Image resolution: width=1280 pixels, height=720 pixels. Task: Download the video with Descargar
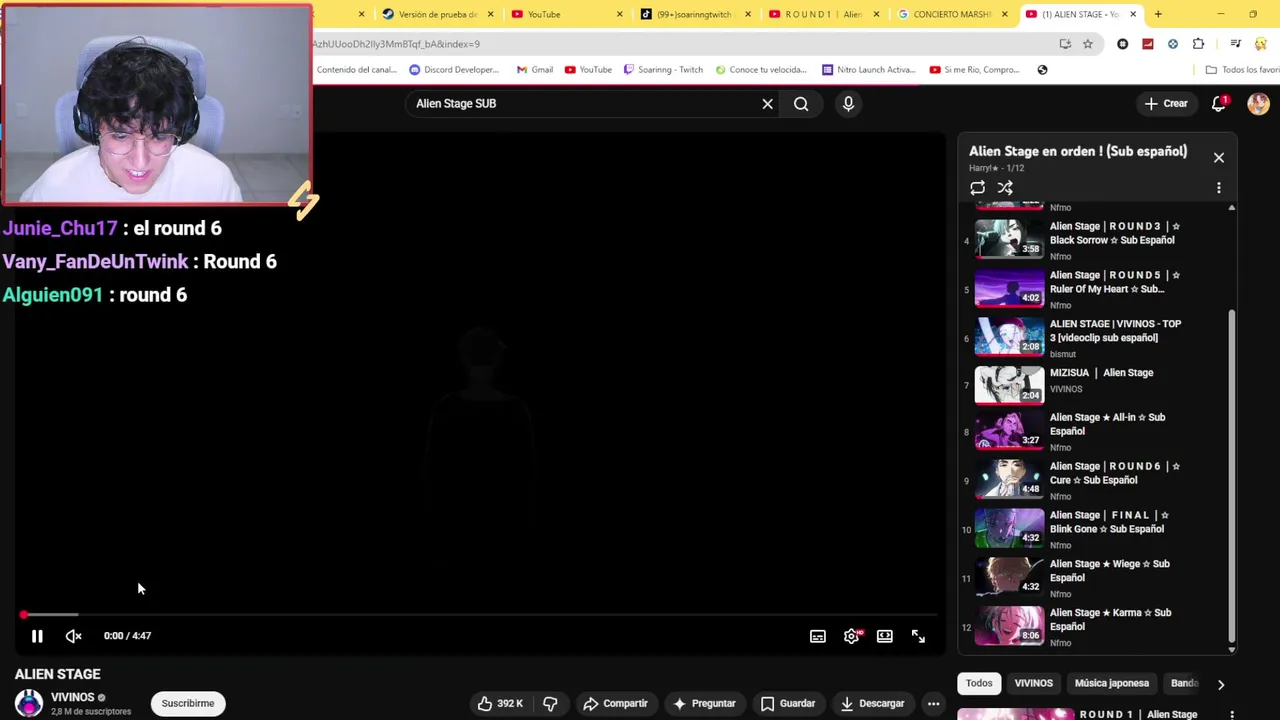click(x=873, y=704)
